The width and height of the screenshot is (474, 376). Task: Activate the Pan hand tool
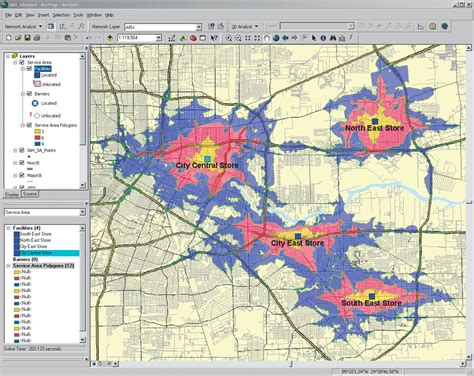[266, 38]
